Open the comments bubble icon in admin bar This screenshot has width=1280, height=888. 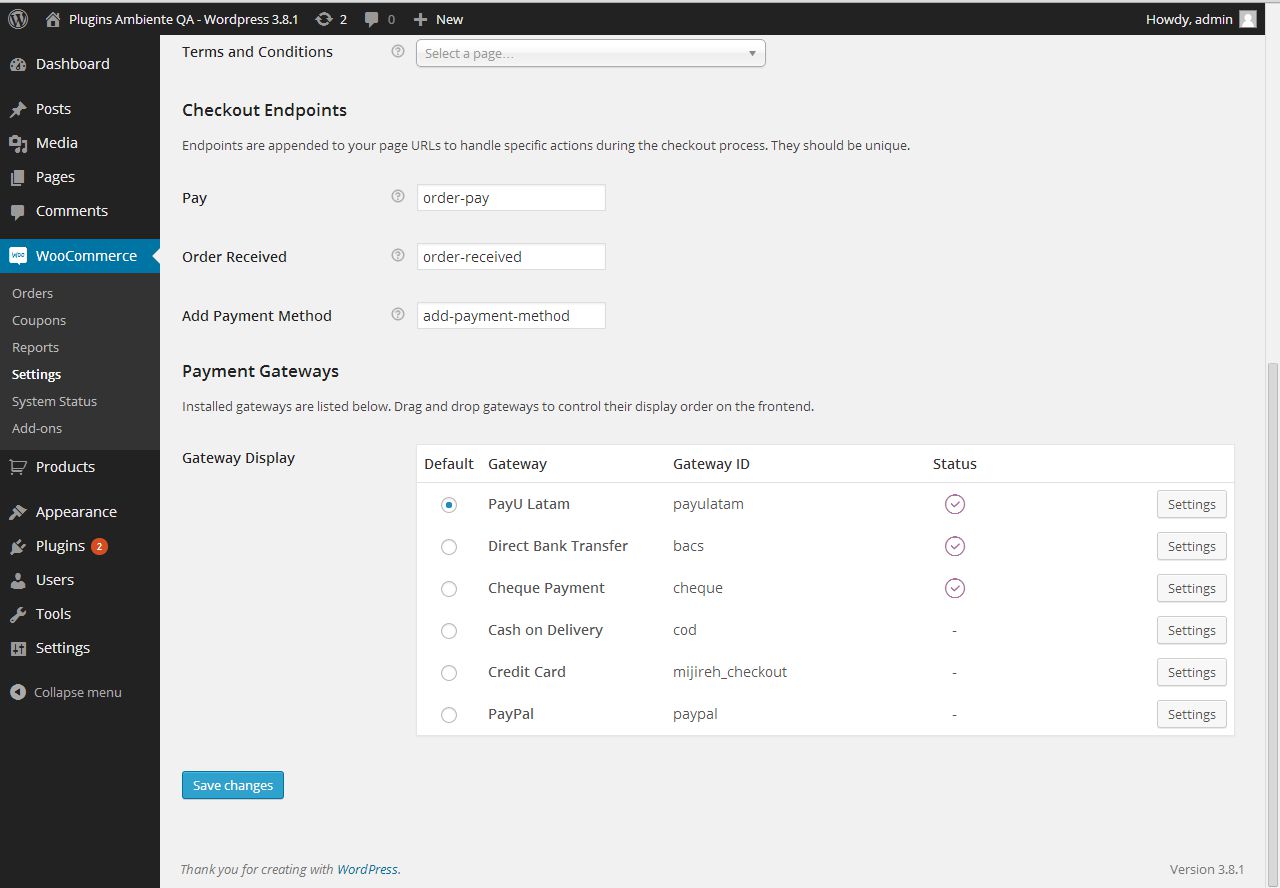click(372, 19)
